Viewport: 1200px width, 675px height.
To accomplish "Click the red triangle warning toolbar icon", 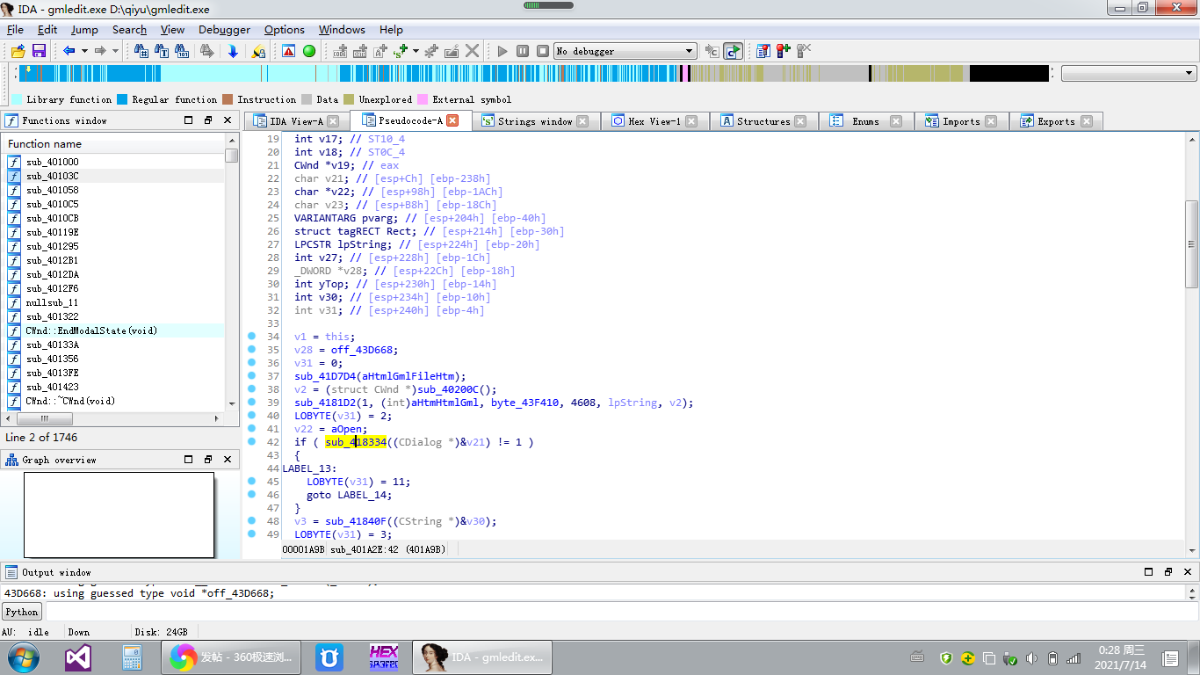I will pos(289,51).
